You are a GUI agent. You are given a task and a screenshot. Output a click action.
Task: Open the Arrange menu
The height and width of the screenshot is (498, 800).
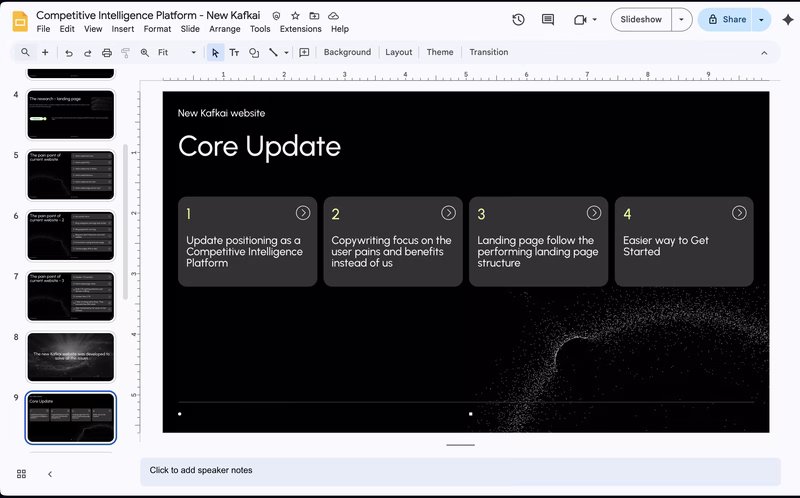pos(224,29)
